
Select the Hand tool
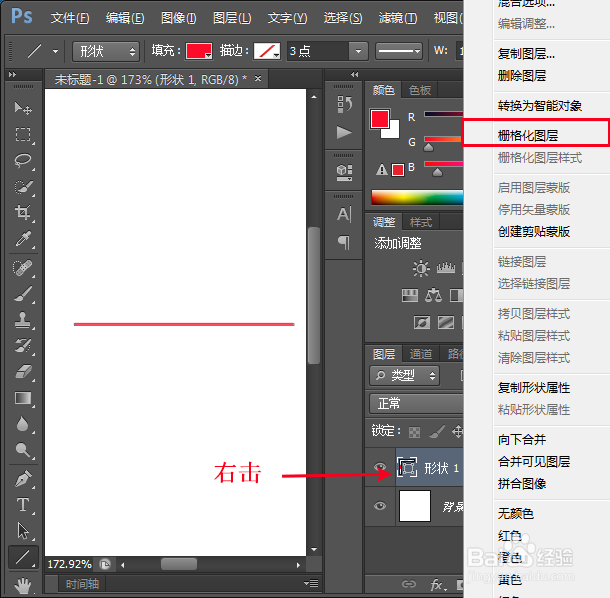tap(23, 585)
